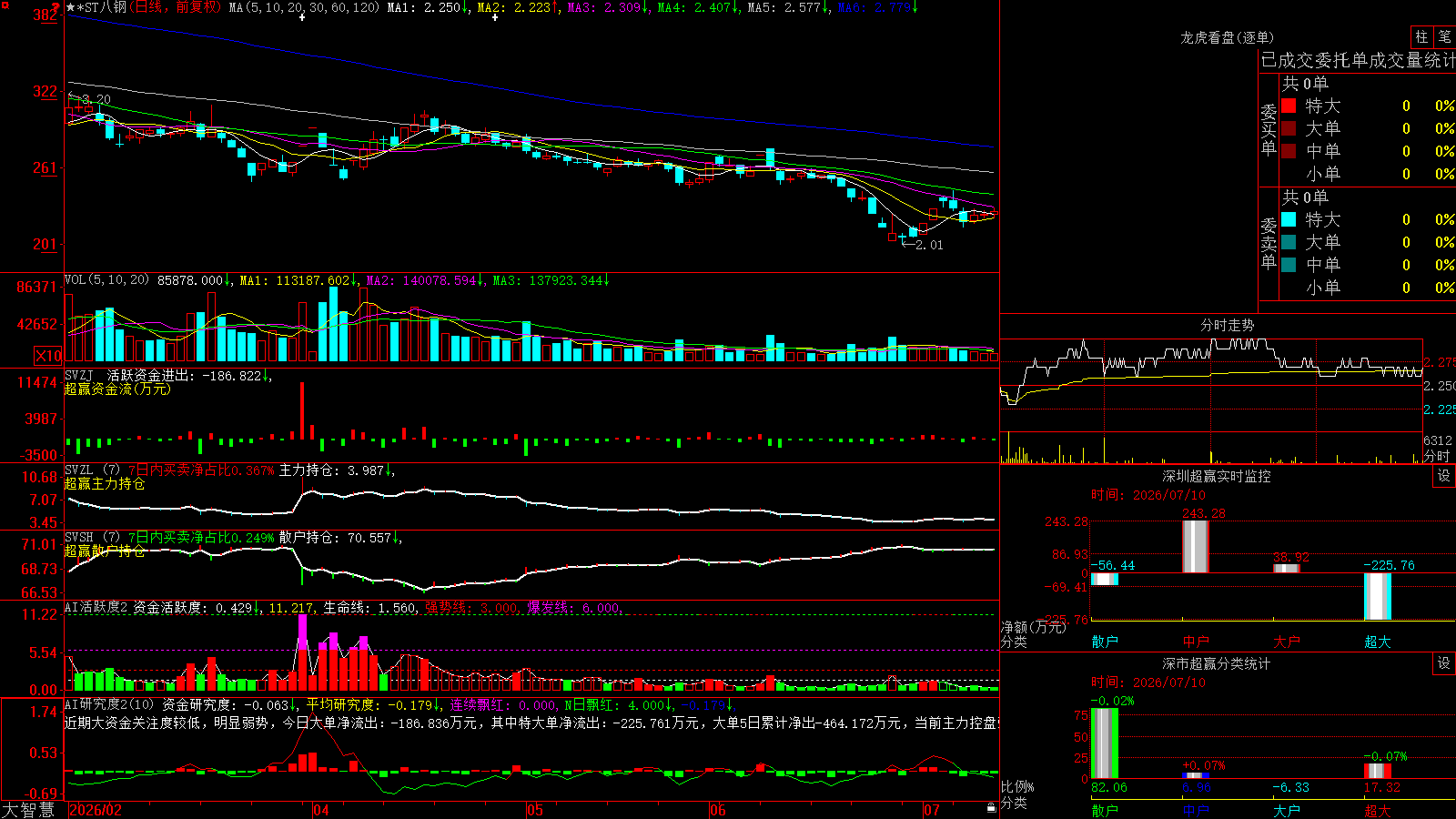This screenshot has height=819, width=1456.
Task: Click the 超赢主力持仓 label
Action: click(x=105, y=483)
